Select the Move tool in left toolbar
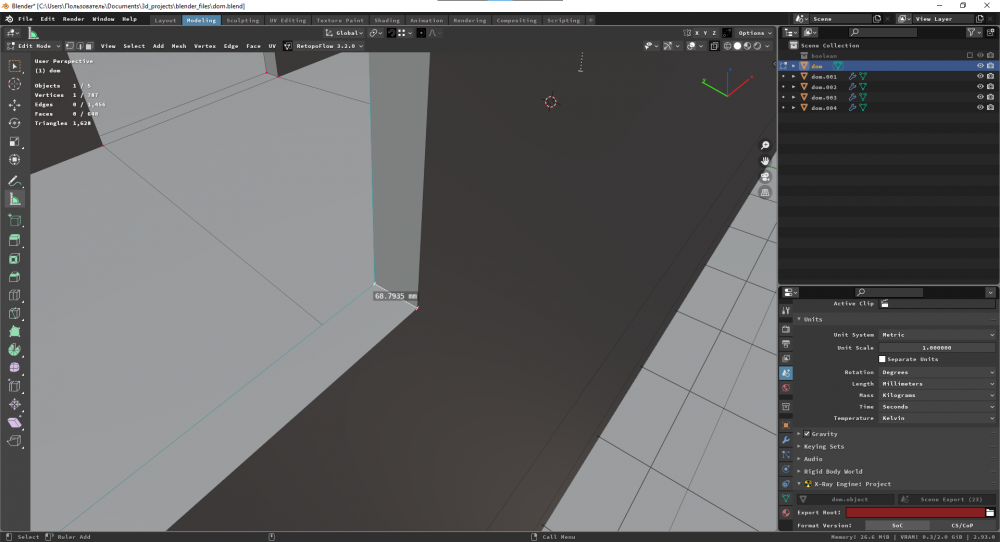 [x=15, y=105]
